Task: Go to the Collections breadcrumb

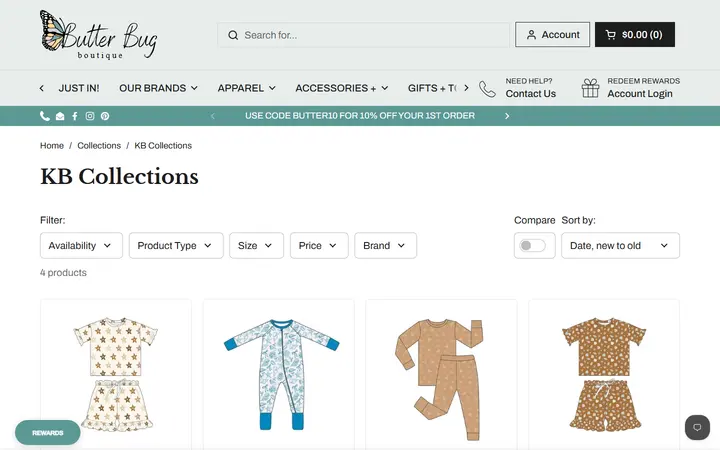Action: click(99, 146)
